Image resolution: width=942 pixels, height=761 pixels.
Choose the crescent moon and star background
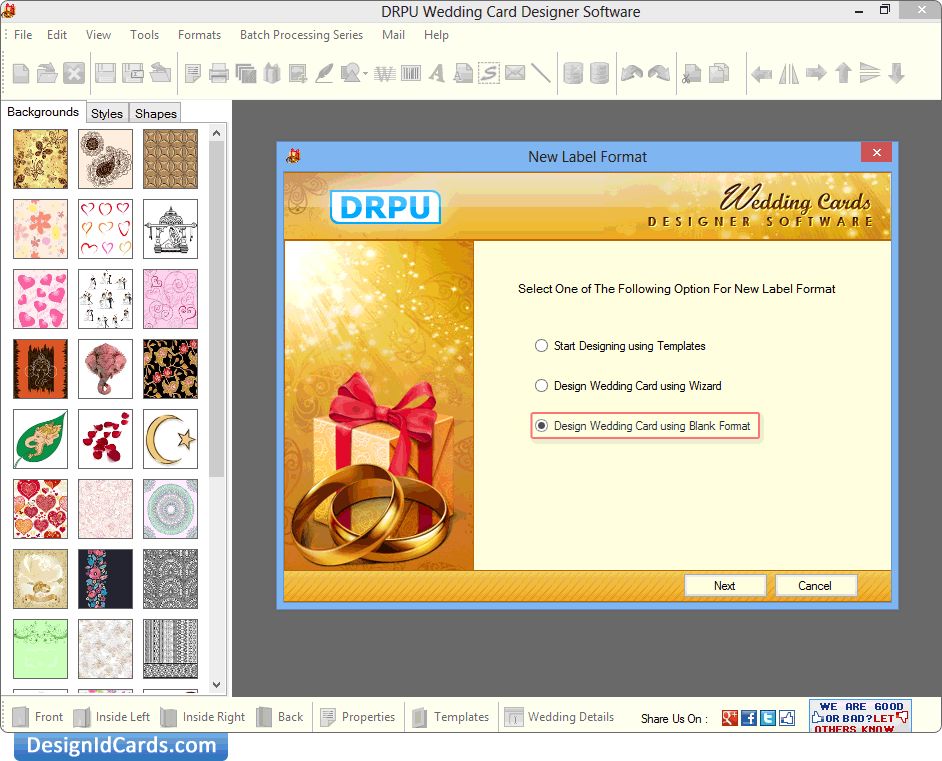[x=171, y=438]
